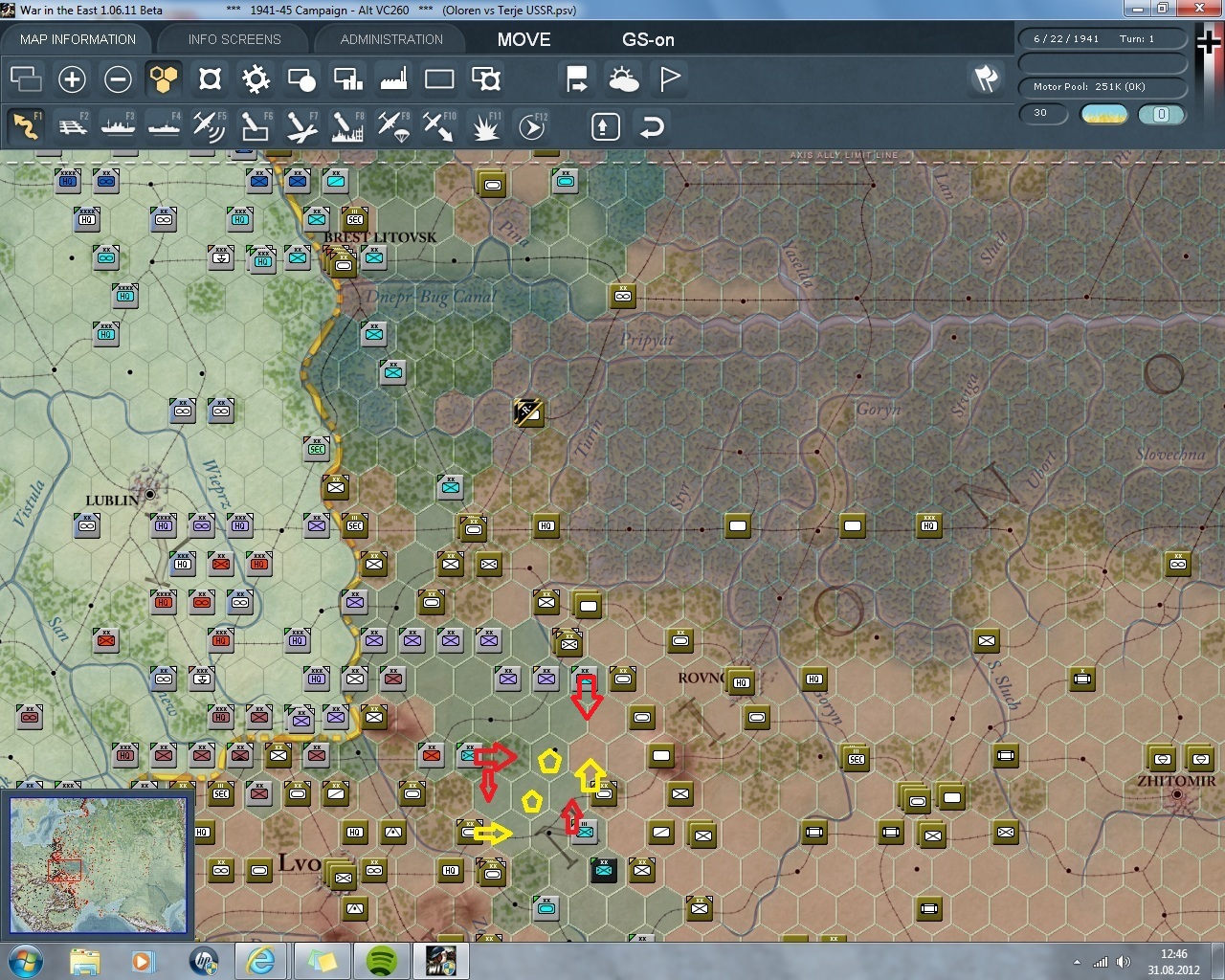Image resolution: width=1225 pixels, height=980 pixels.
Task: Click the wheat field ground condition indicator
Action: (x=1103, y=114)
